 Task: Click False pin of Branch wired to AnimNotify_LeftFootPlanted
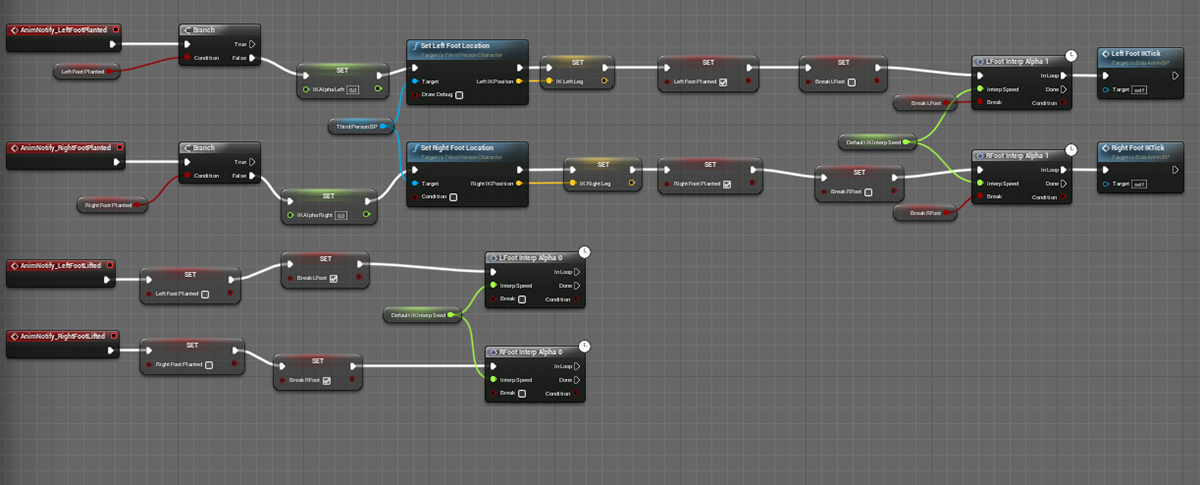pos(252,58)
